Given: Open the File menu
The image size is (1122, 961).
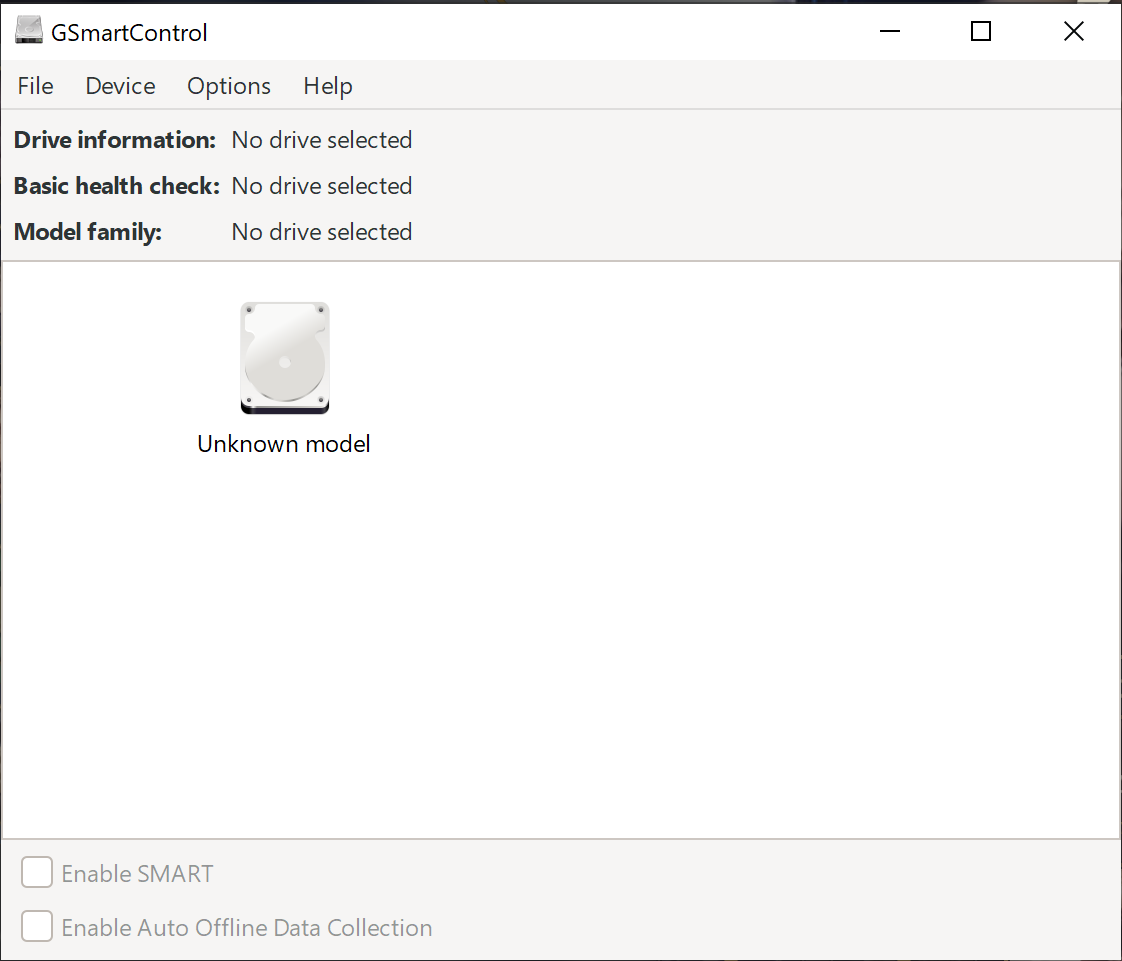Looking at the screenshot, I should point(35,86).
